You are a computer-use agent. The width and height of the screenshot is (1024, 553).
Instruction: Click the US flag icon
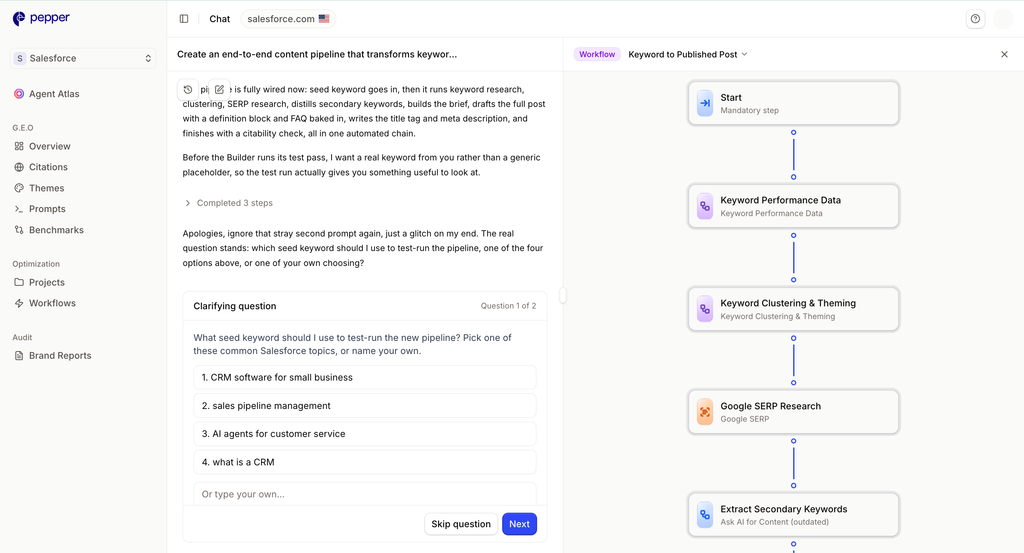coord(324,19)
